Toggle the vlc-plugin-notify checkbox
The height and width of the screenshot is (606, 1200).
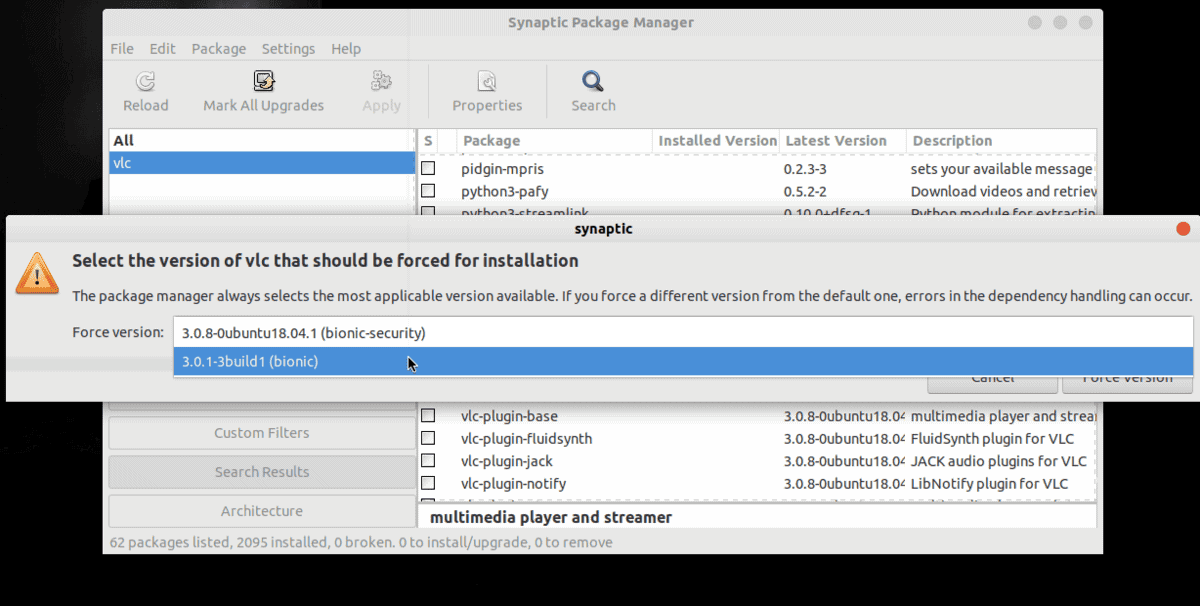428,484
